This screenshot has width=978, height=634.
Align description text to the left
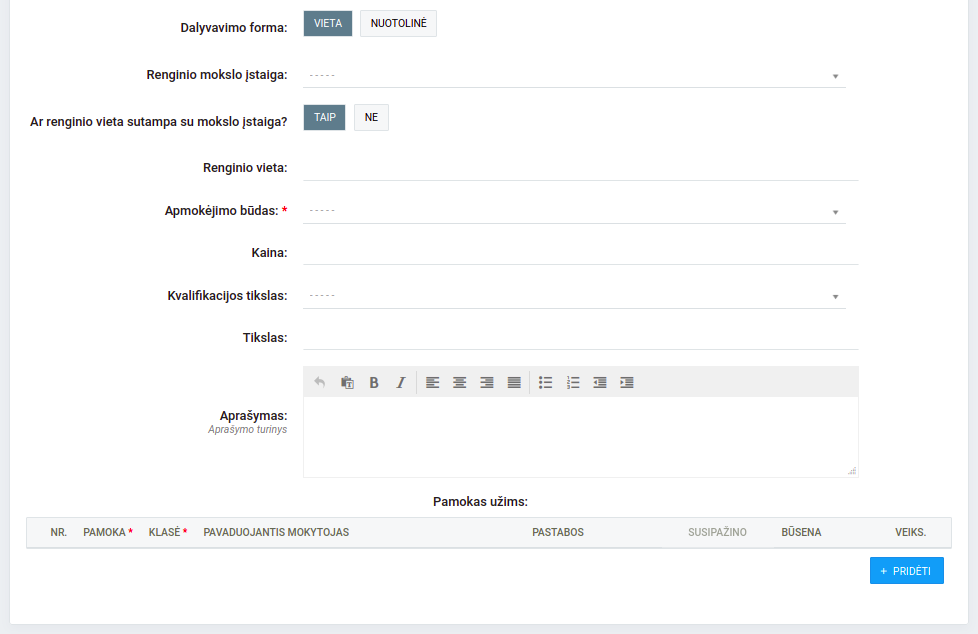[433, 382]
